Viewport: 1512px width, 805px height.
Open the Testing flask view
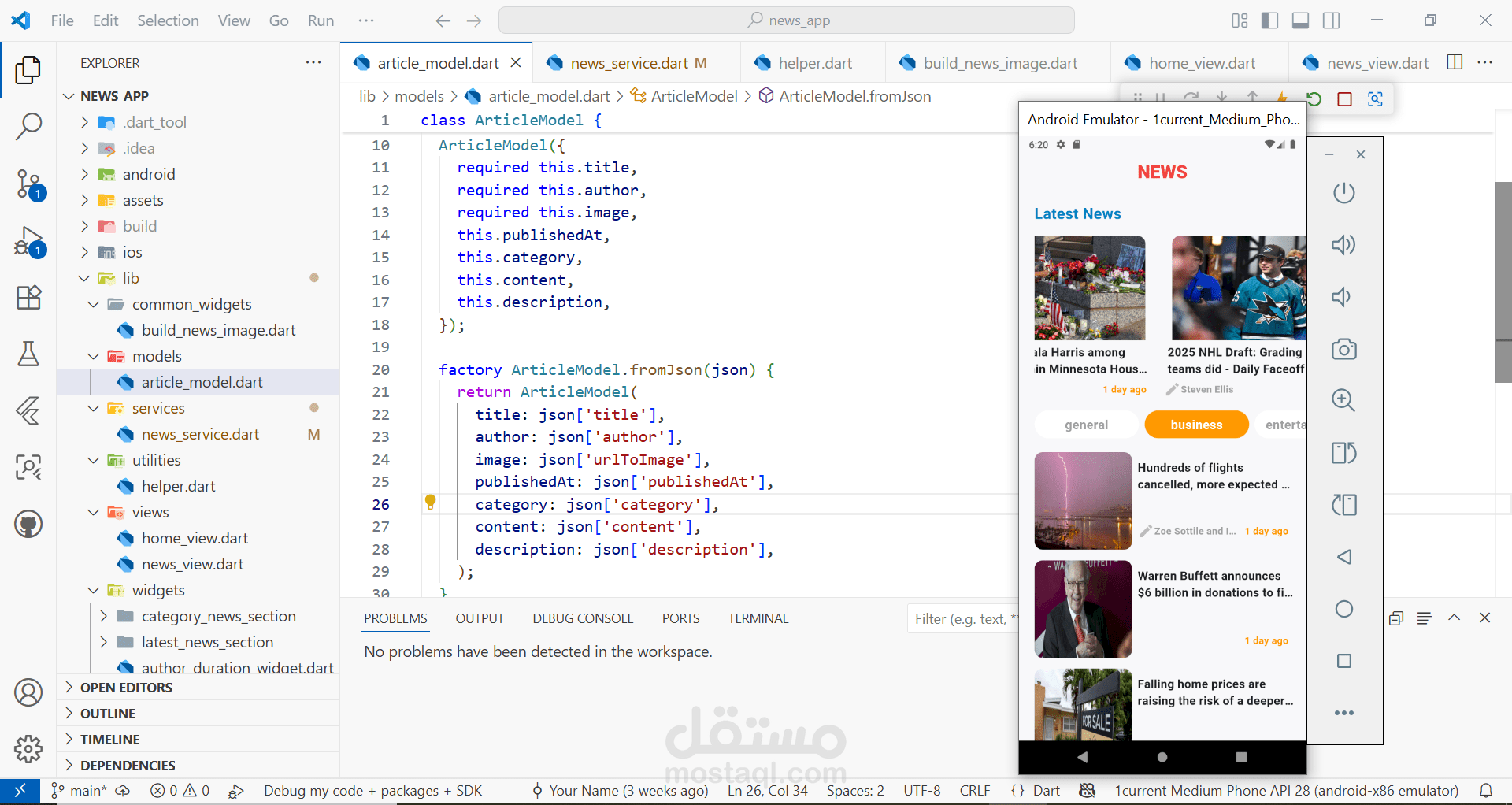28,354
